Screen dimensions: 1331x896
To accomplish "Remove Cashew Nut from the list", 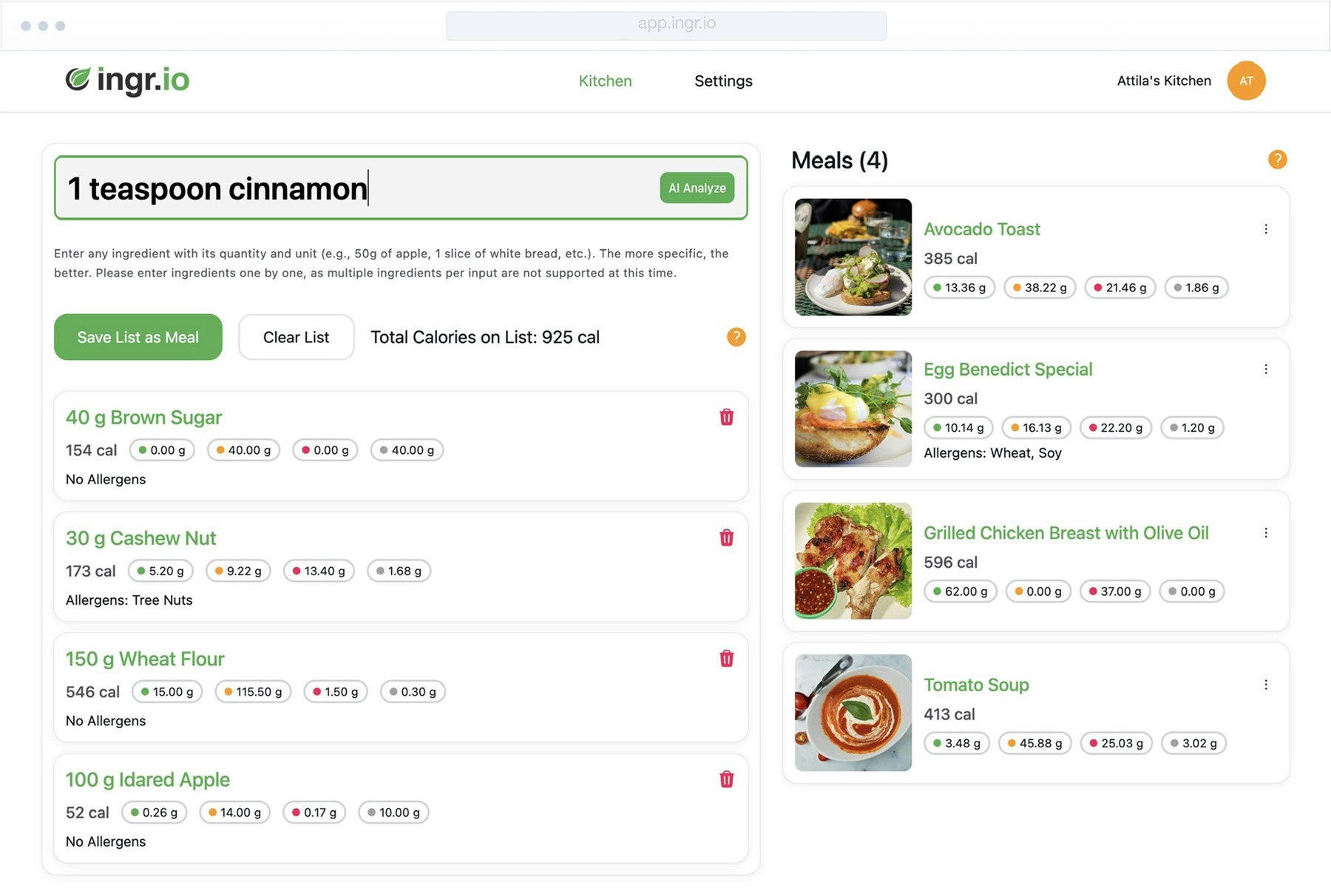I will pos(727,537).
